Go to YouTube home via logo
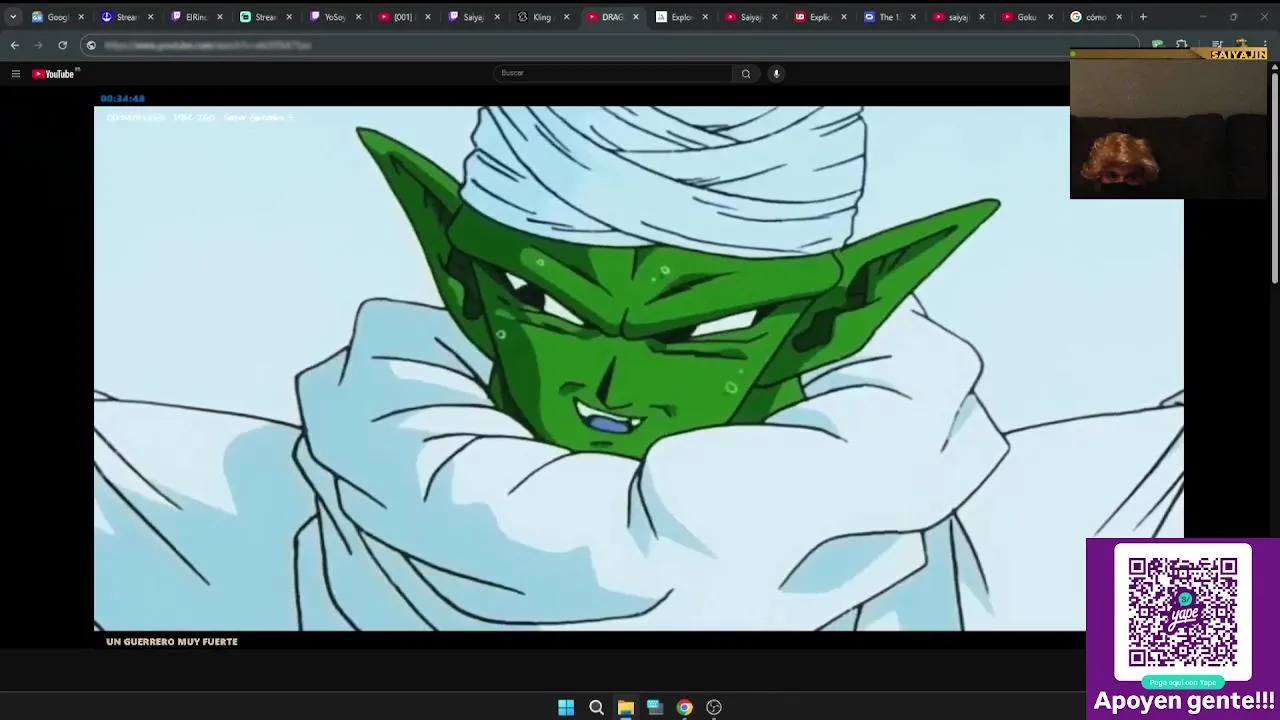 click(x=53, y=73)
